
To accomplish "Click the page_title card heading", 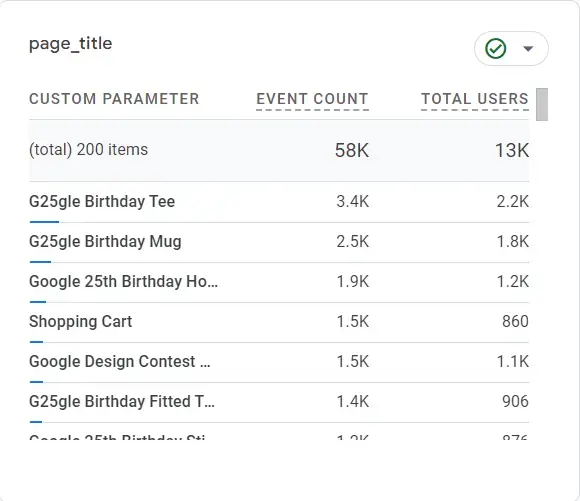I will coord(71,44).
